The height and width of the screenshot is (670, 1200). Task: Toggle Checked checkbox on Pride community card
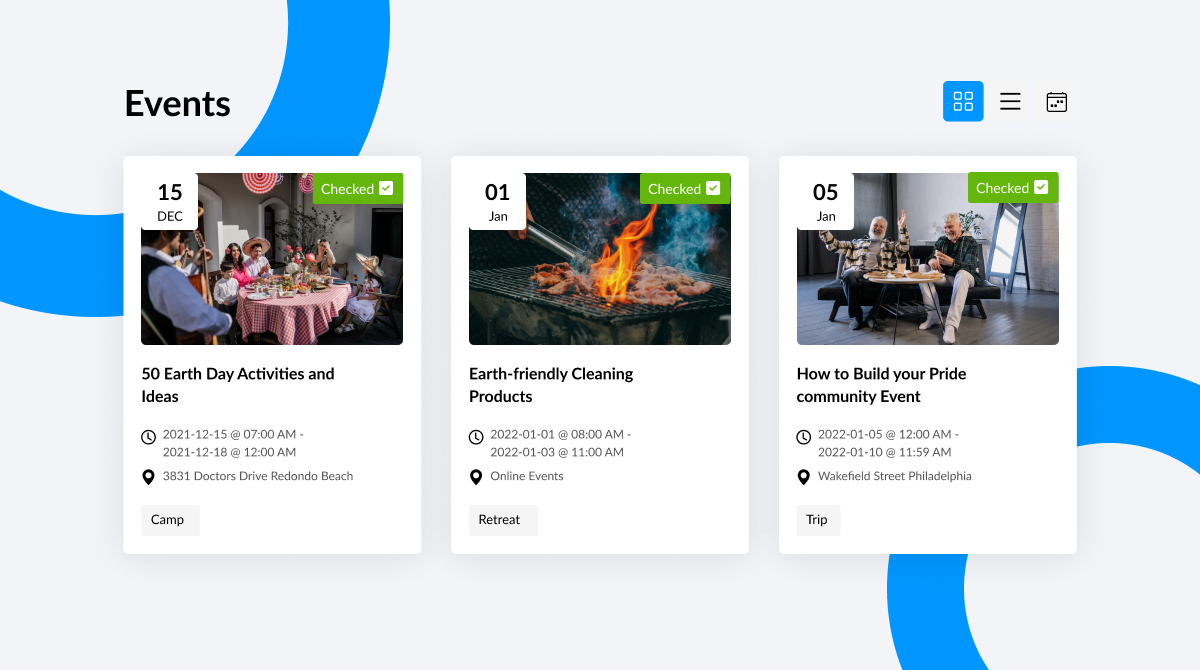coord(1041,187)
